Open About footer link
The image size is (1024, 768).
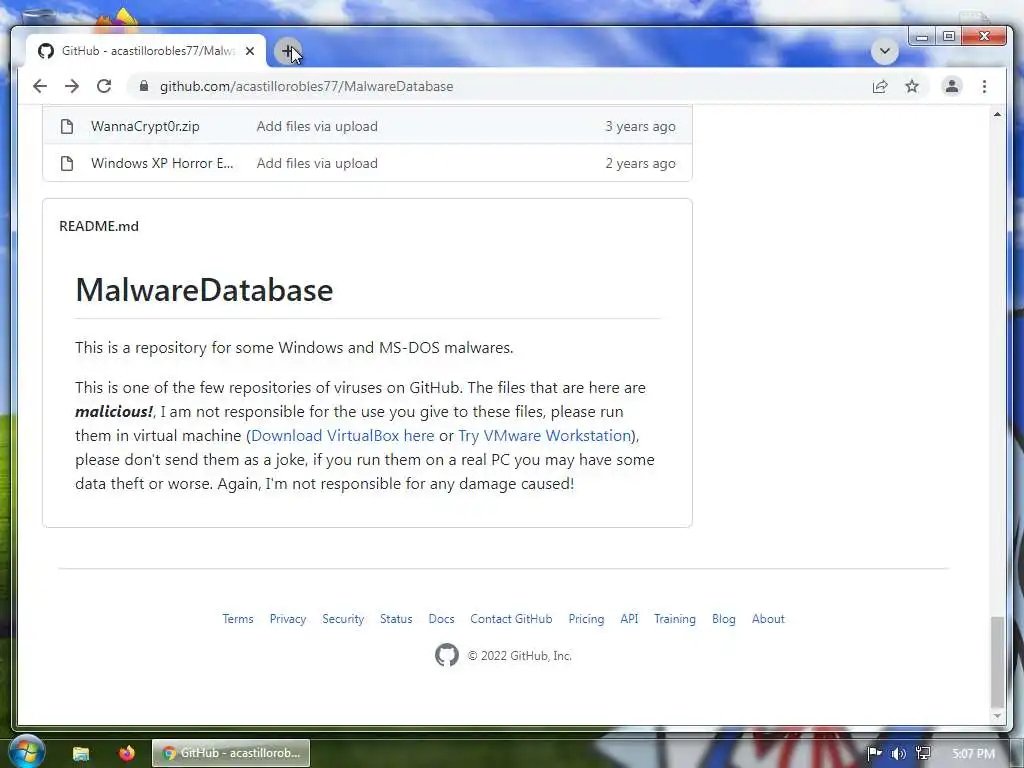click(768, 618)
